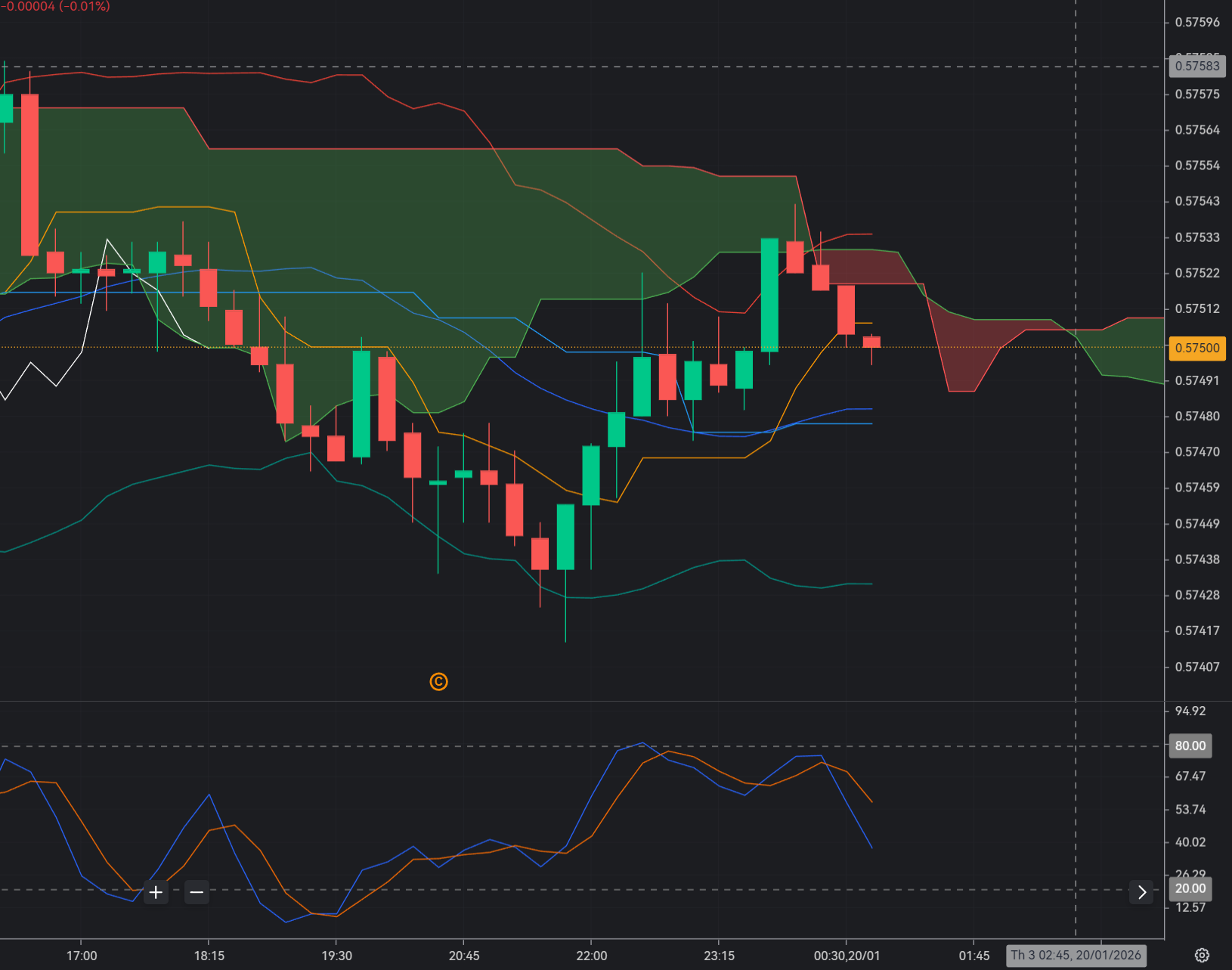Click the 80.00 oscillator level label

click(x=1190, y=745)
